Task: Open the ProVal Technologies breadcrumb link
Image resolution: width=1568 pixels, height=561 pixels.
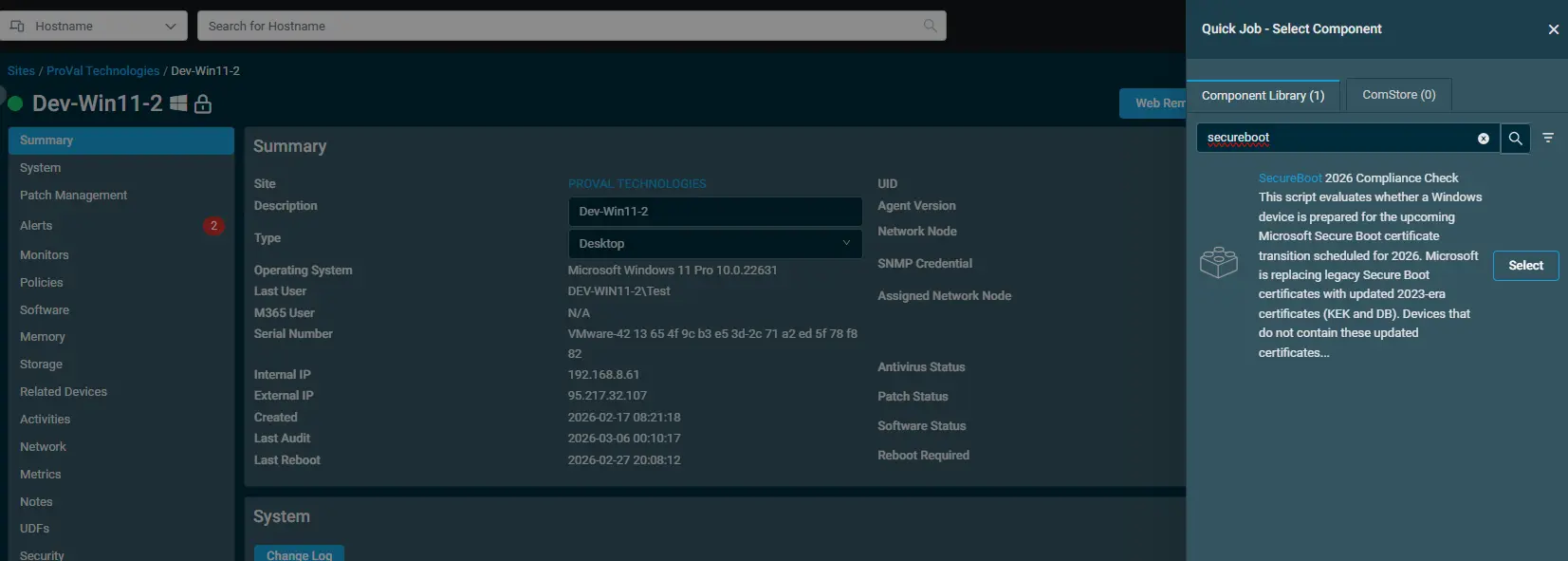Action: coord(102,71)
